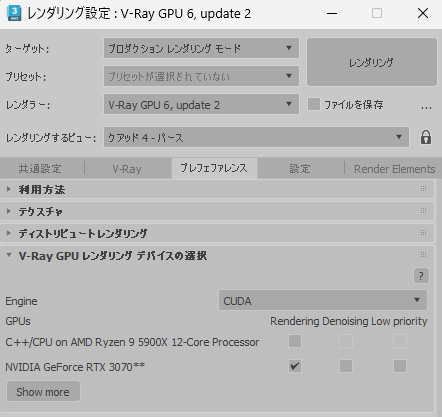Image resolution: width=442 pixels, height=417 pixels.
Task: Click the Show more button
Action: coord(43,392)
